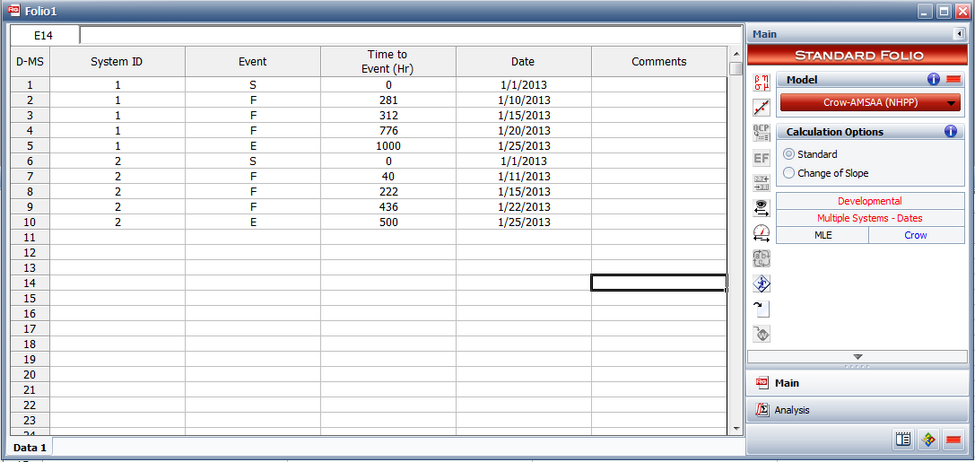The height and width of the screenshot is (462, 975).
Task: Click the blue diamond running-figure icon
Action: pos(761,284)
